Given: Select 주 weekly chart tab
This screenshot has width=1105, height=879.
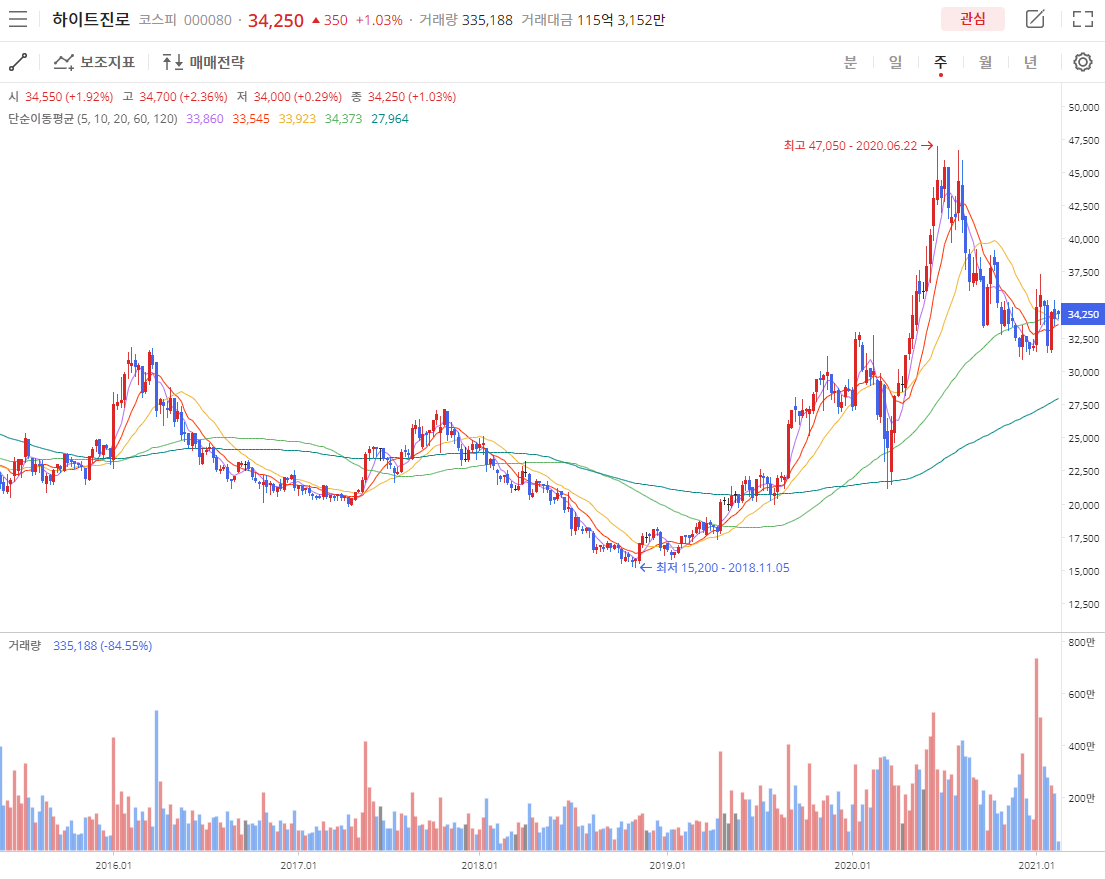Looking at the screenshot, I should pos(940,62).
